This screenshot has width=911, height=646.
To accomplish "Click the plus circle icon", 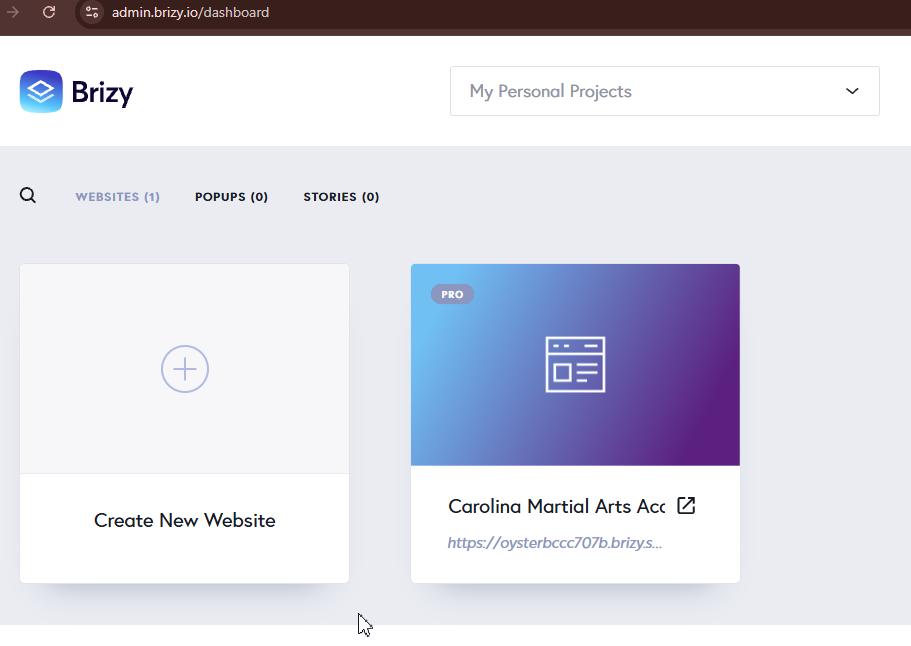I will (x=185, y=369).
